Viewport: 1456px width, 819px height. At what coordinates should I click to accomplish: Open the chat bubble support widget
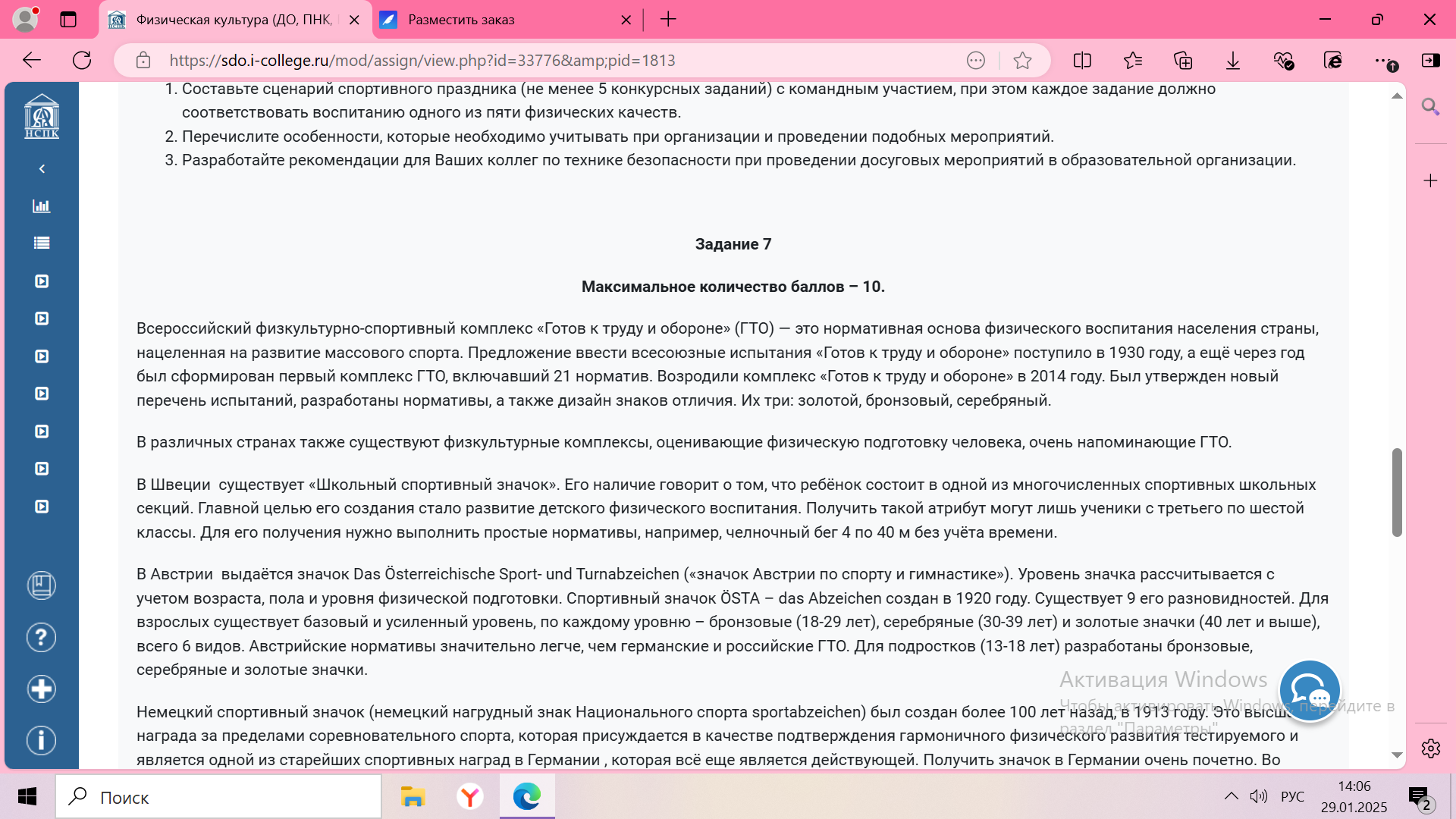(1310, 691)
